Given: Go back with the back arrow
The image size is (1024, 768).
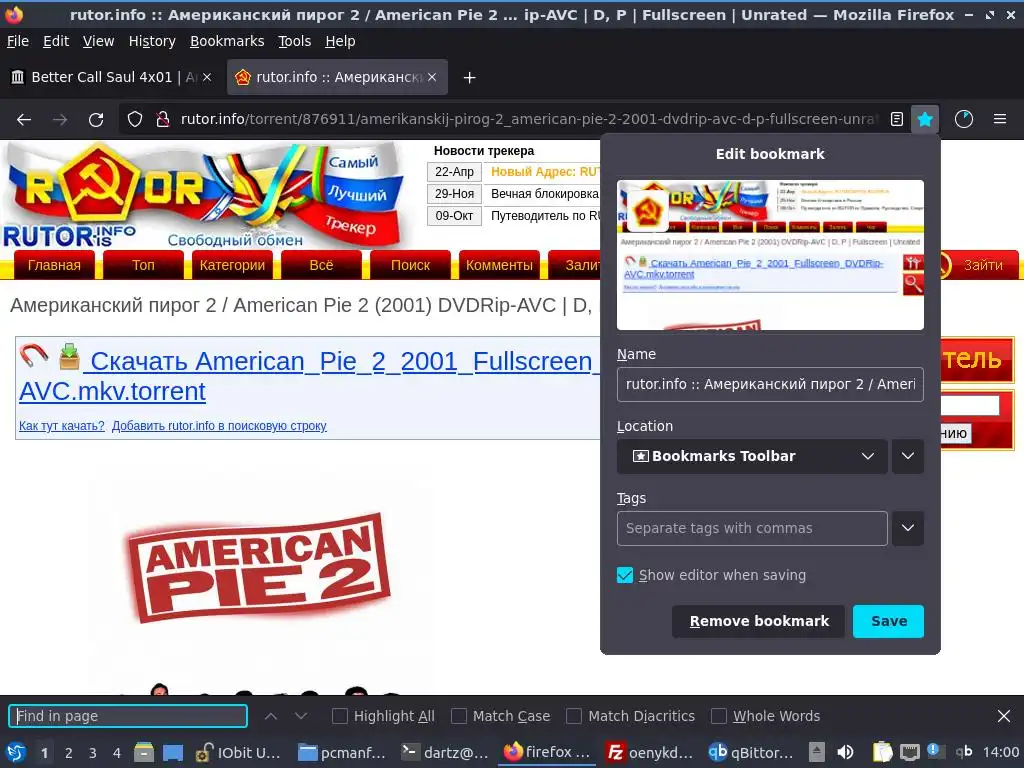Looking at the screenshot, I should (x=24, y=120).
